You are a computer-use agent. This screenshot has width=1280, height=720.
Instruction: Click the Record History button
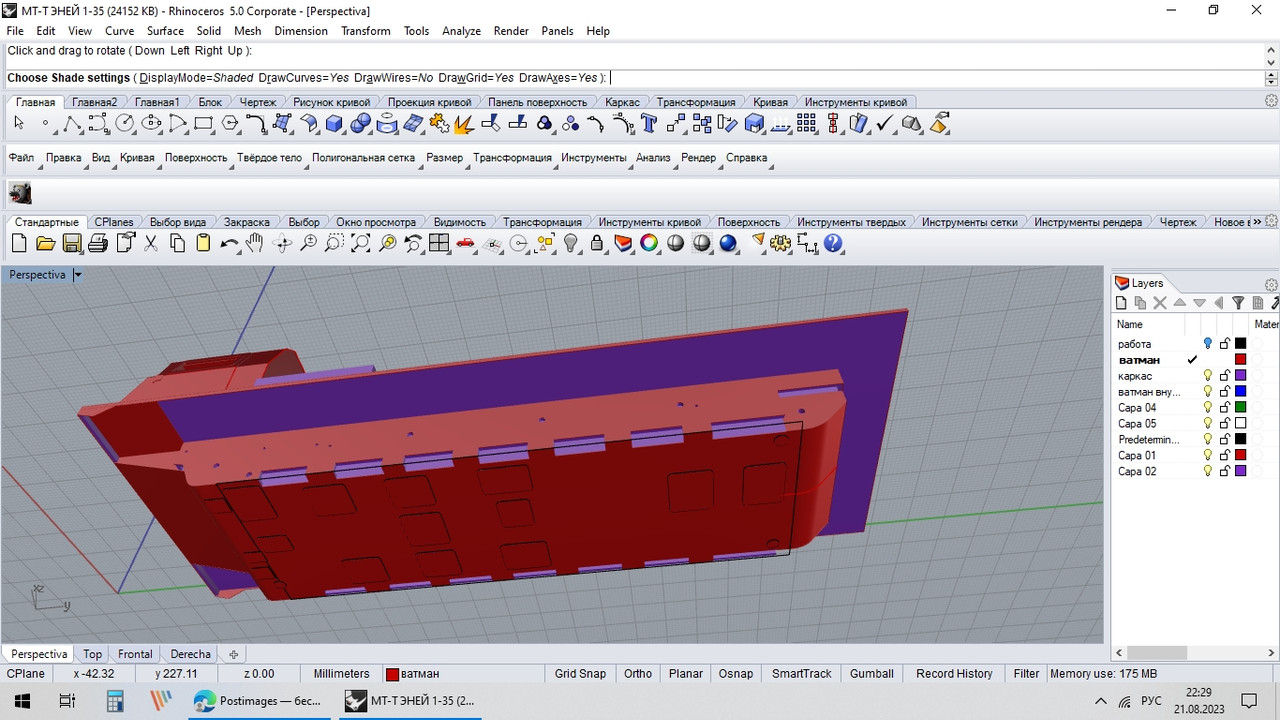pyautogui.click(x=954, y=674)
